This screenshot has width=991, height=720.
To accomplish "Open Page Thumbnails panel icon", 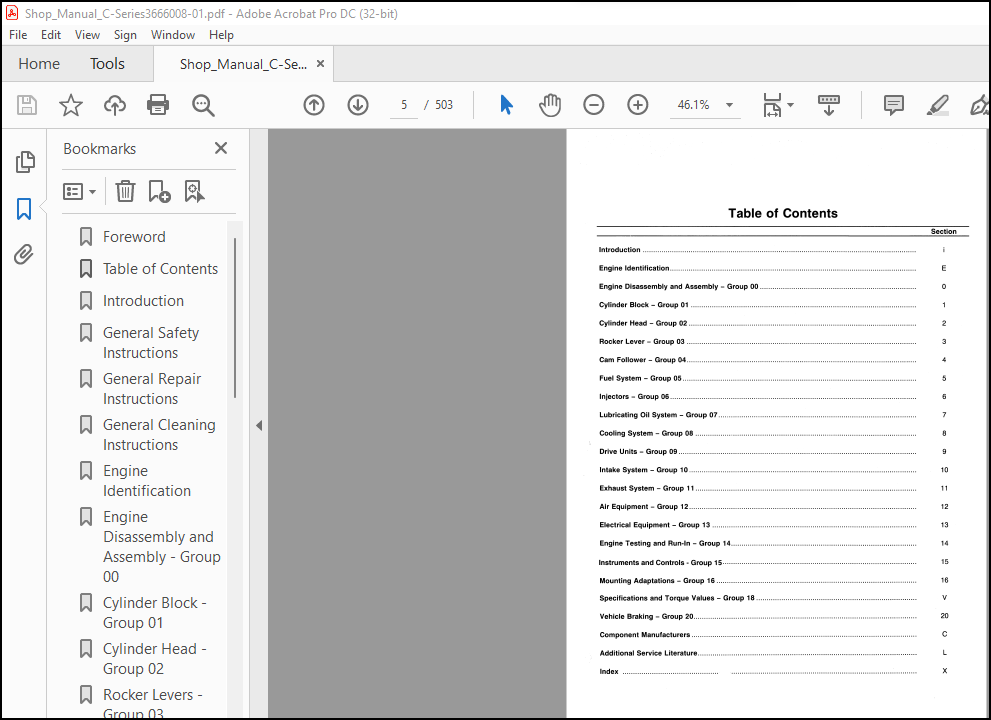I will pyautogui.click(x=25, y=162).
